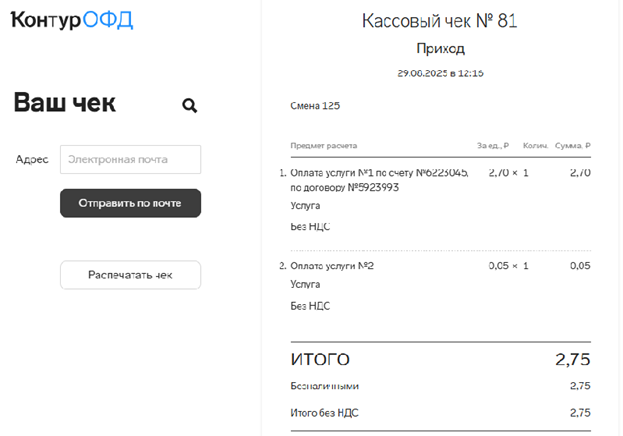Open the Контур ОФД logo link
This screenshot has height=436, width=623.
(72, 20)
